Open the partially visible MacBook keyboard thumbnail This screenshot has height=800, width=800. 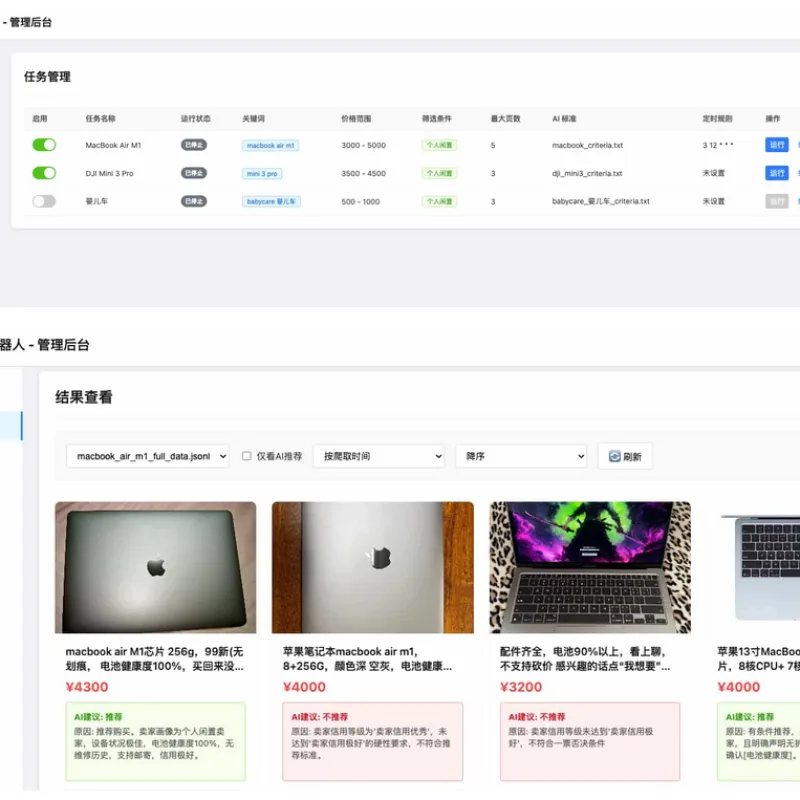point(758,567)
